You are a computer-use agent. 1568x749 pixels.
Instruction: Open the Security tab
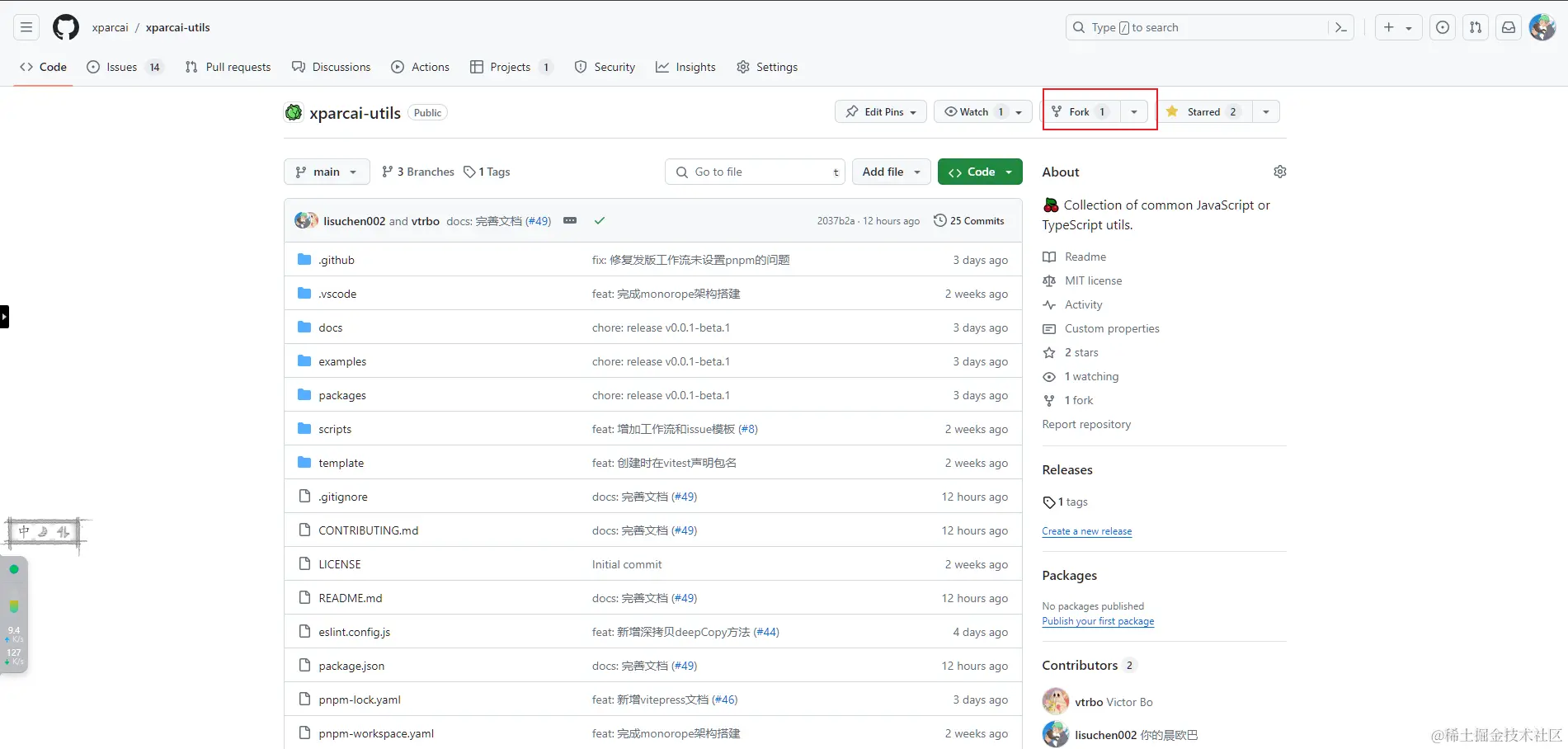coord(605,67)
